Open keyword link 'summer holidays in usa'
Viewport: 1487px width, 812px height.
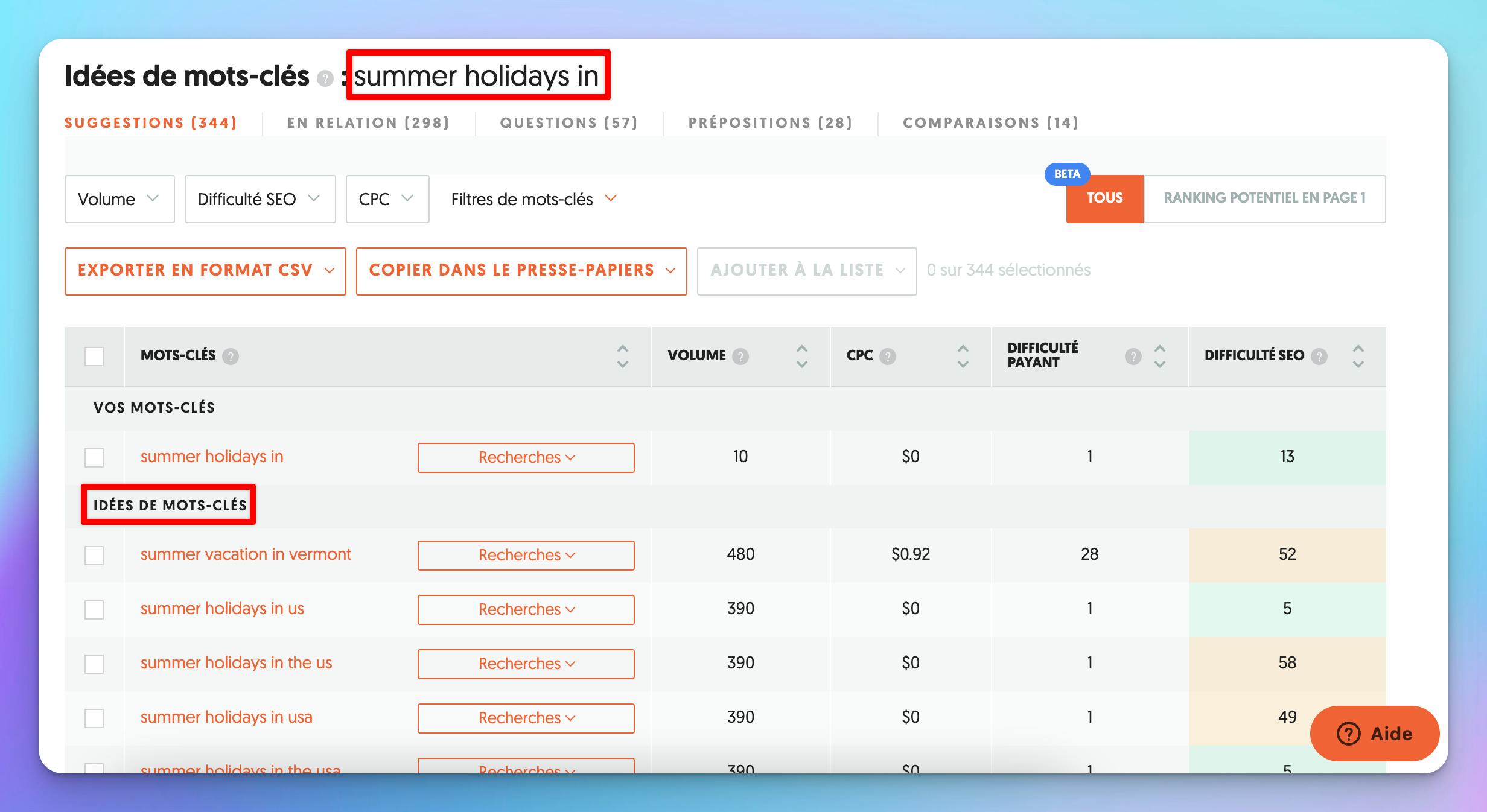(226, 717)
